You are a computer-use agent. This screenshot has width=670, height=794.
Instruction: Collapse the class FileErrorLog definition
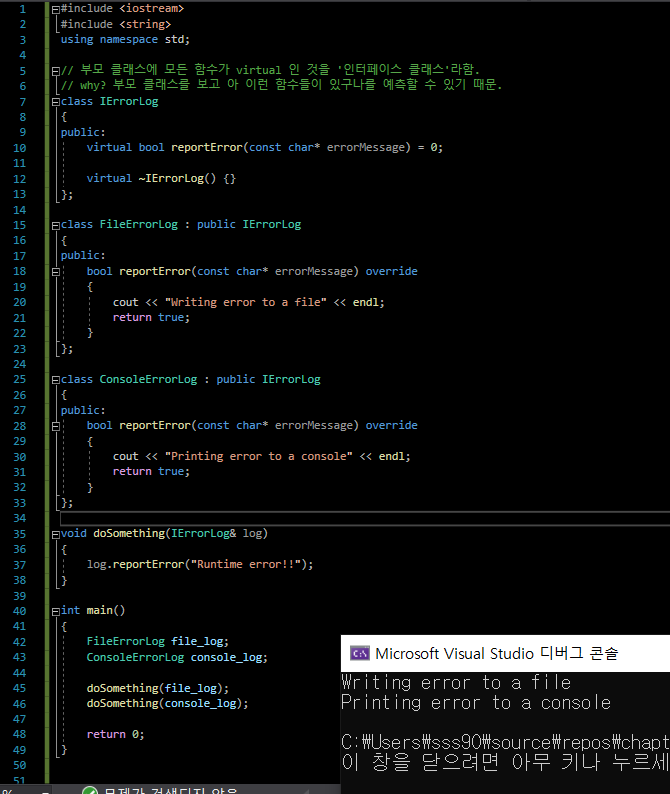coord(56,226)
